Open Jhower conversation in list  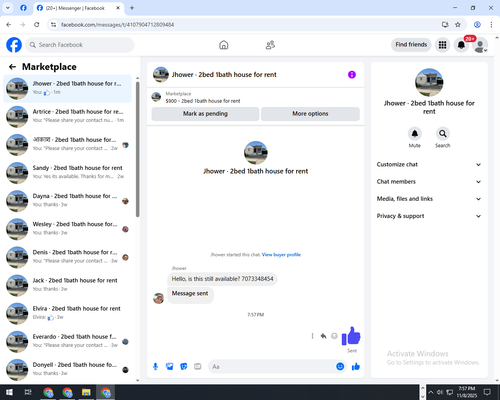[67, 88]
